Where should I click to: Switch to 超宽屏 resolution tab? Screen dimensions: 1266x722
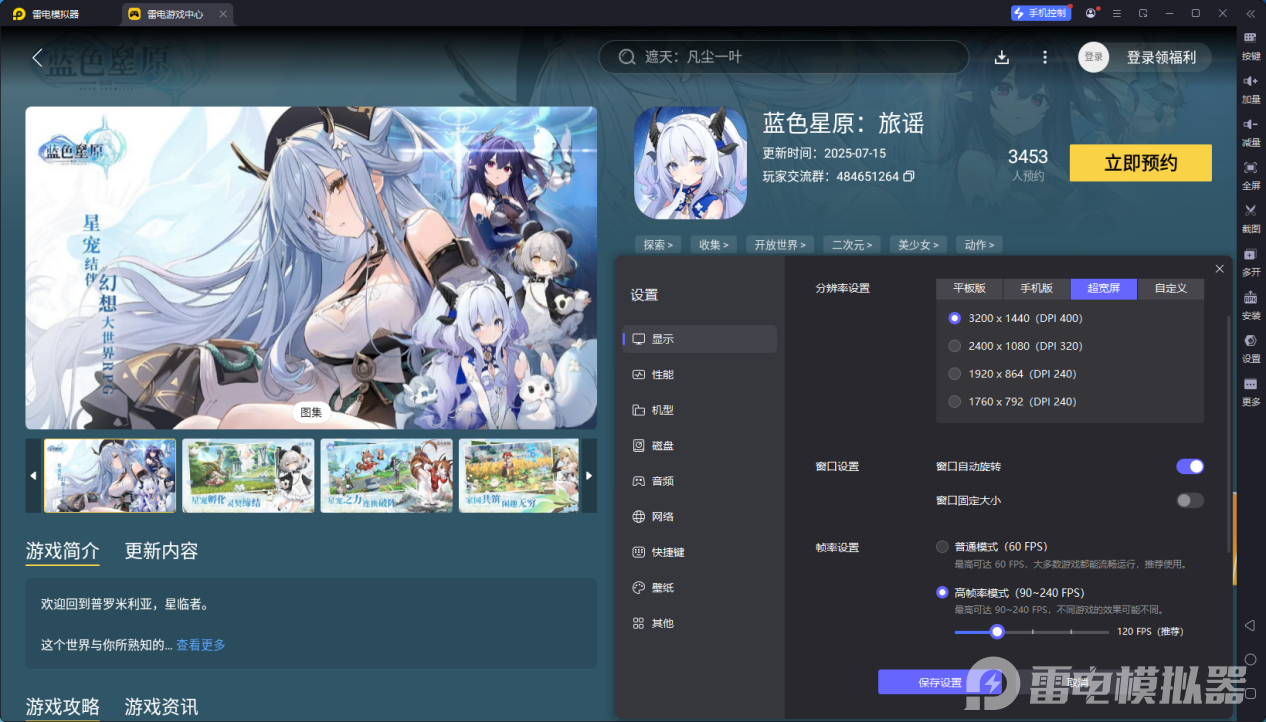[1104, 288]
